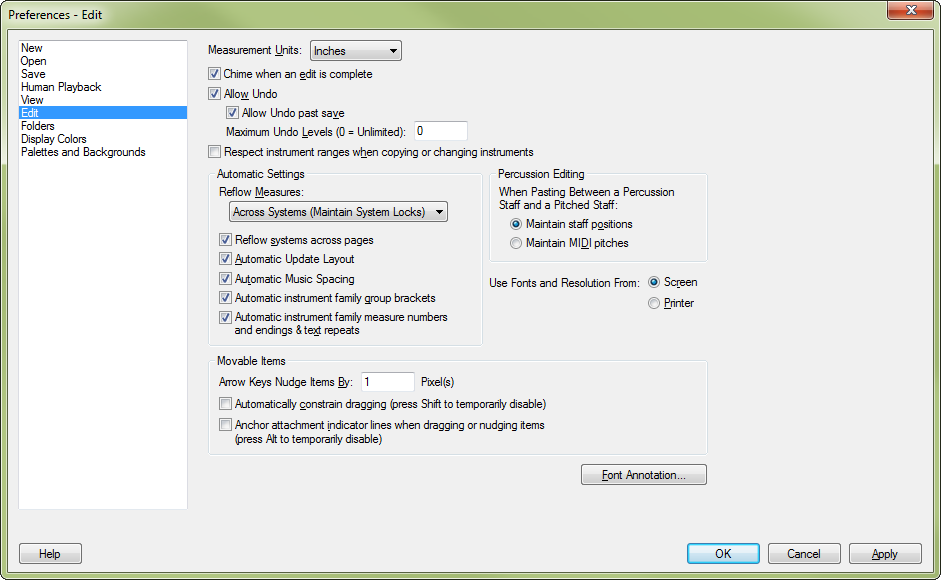Apply the current preferences
The width and height of the screenshot is (941, 580).
[x=884, y=553]
